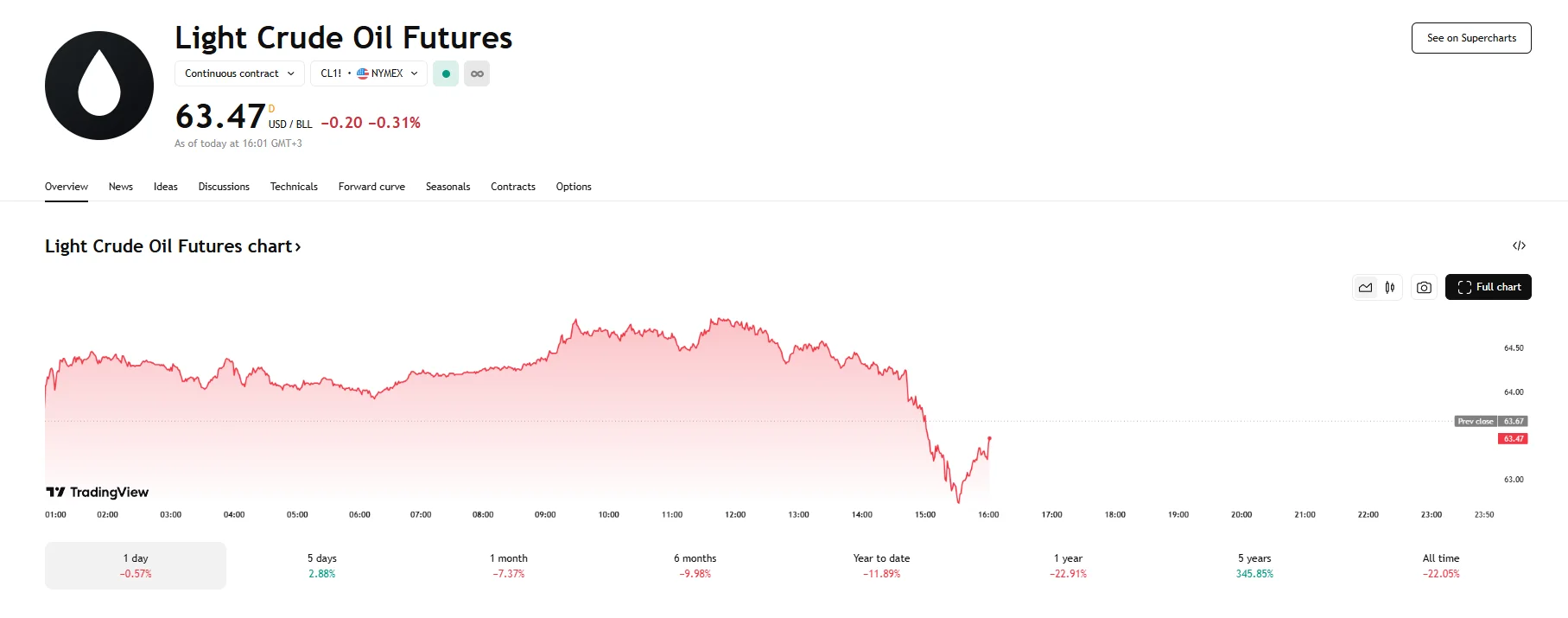
Task: Open the Continuous contract dropdown
Action: [238, 73]
